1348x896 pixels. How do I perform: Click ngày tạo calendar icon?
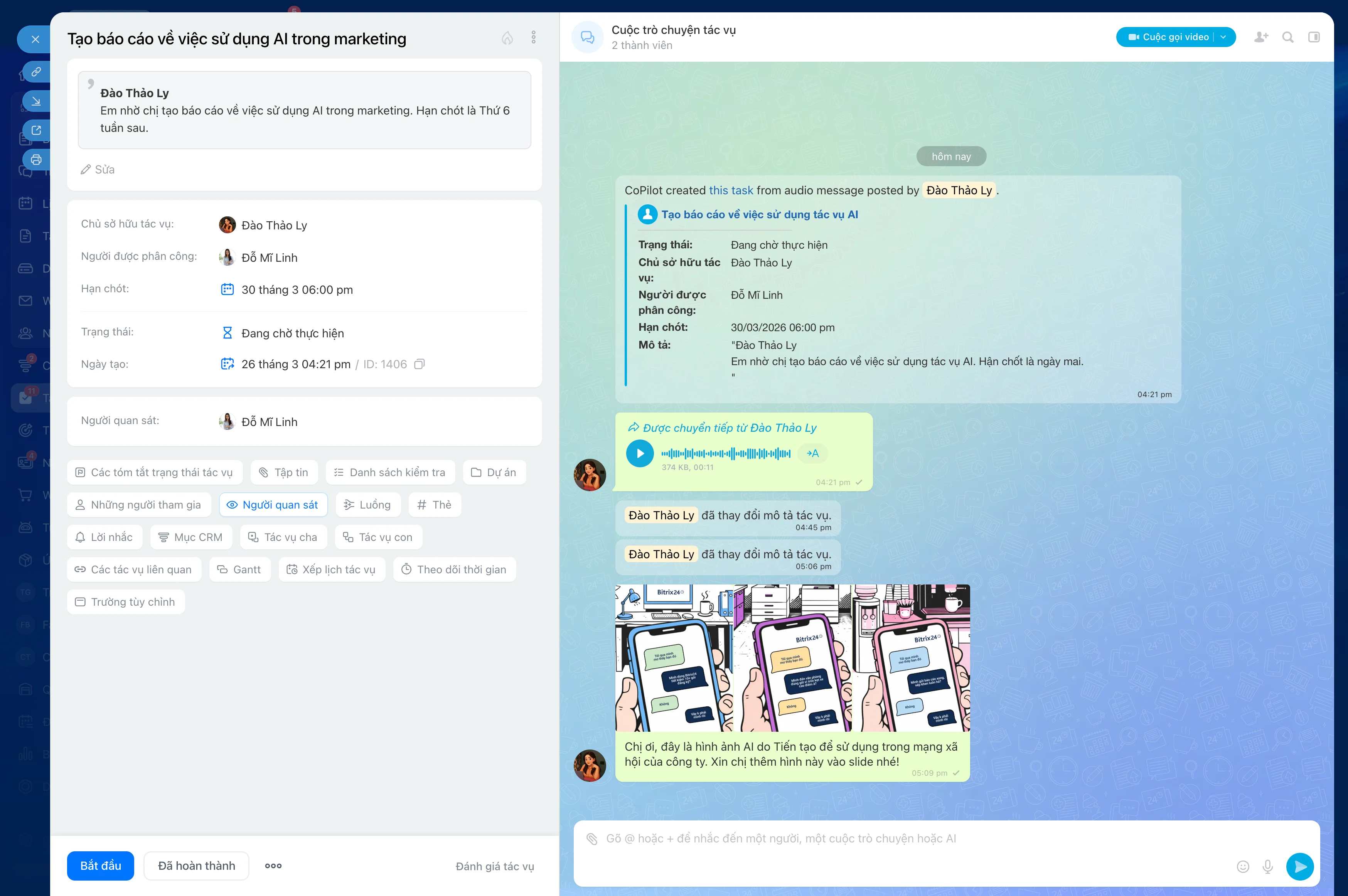tap(227, 365)
